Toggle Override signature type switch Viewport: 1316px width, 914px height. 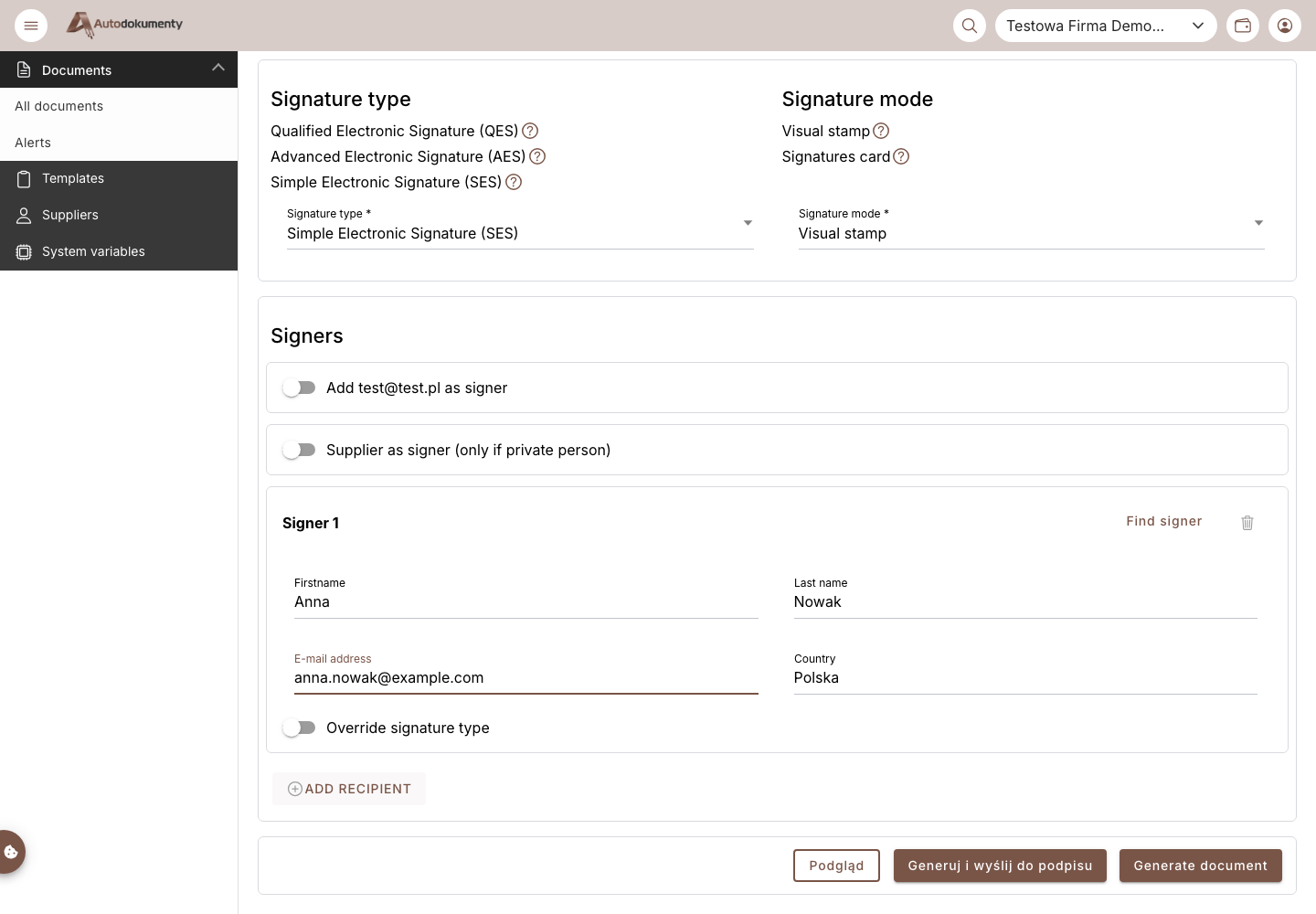click(x=299, y=728)
